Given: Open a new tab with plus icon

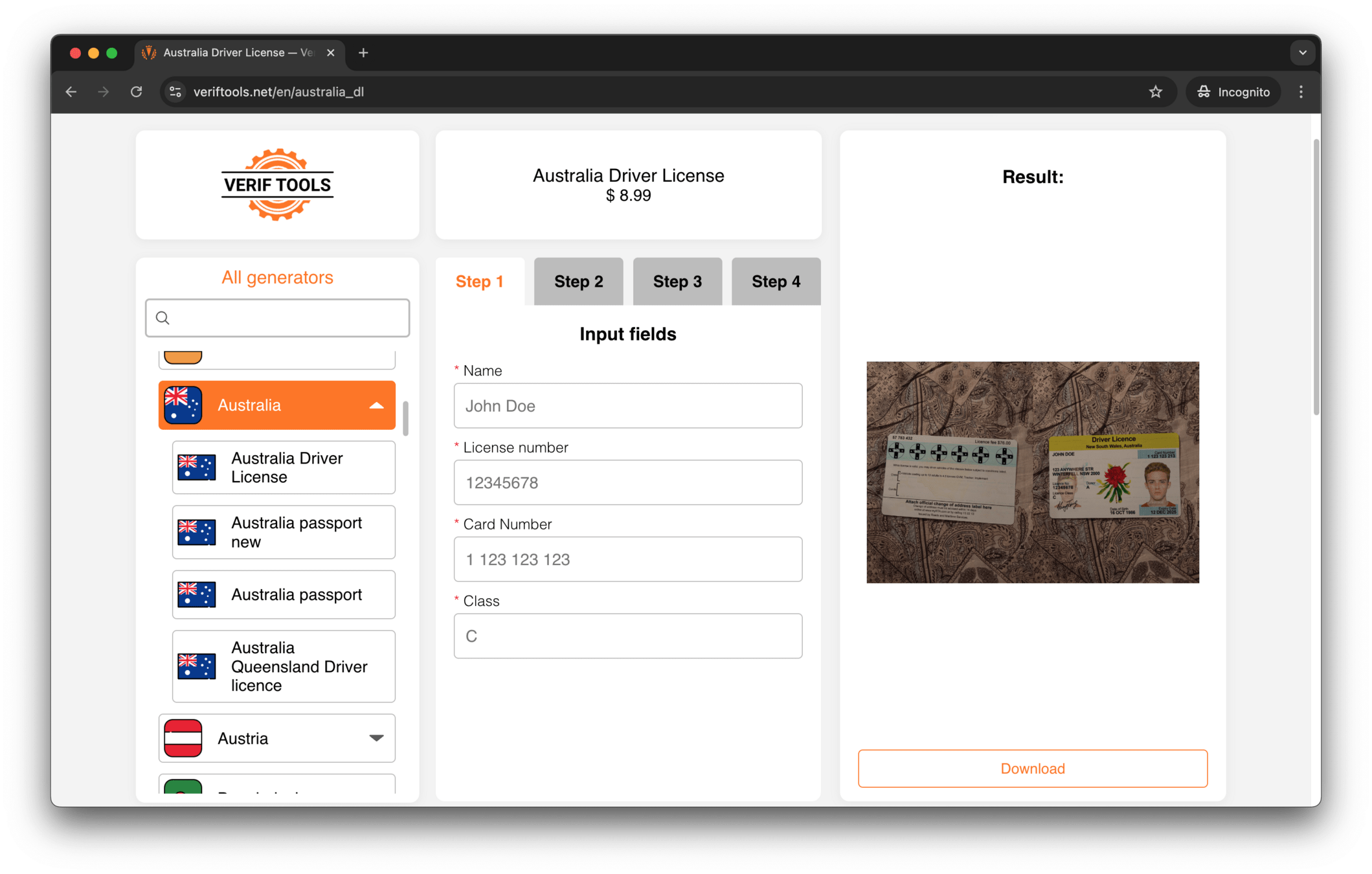Looking at the screenshot, I should pyautogui.click(x=363, y=53).
